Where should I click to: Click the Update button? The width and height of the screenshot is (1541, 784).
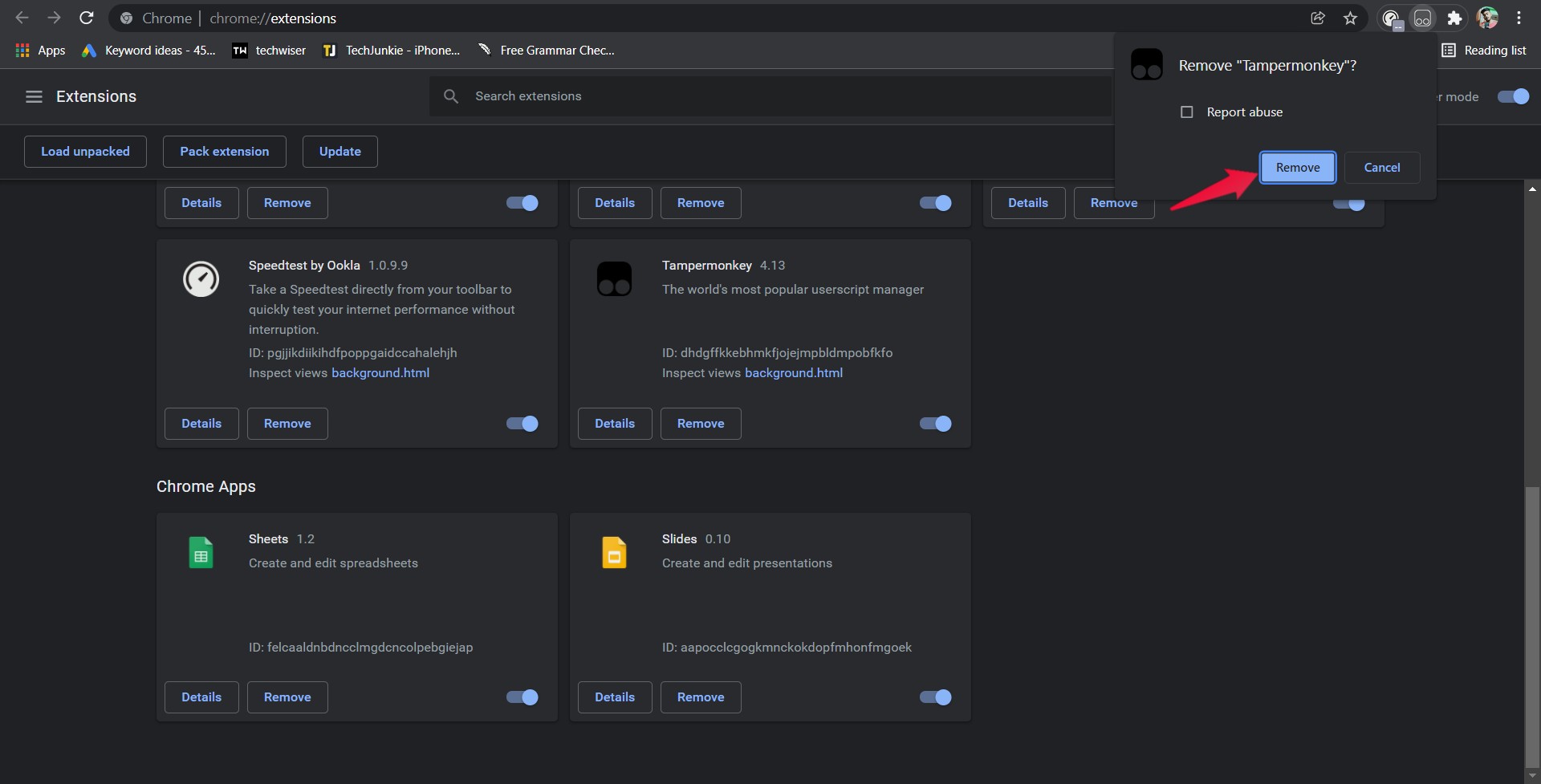(340, 152)
